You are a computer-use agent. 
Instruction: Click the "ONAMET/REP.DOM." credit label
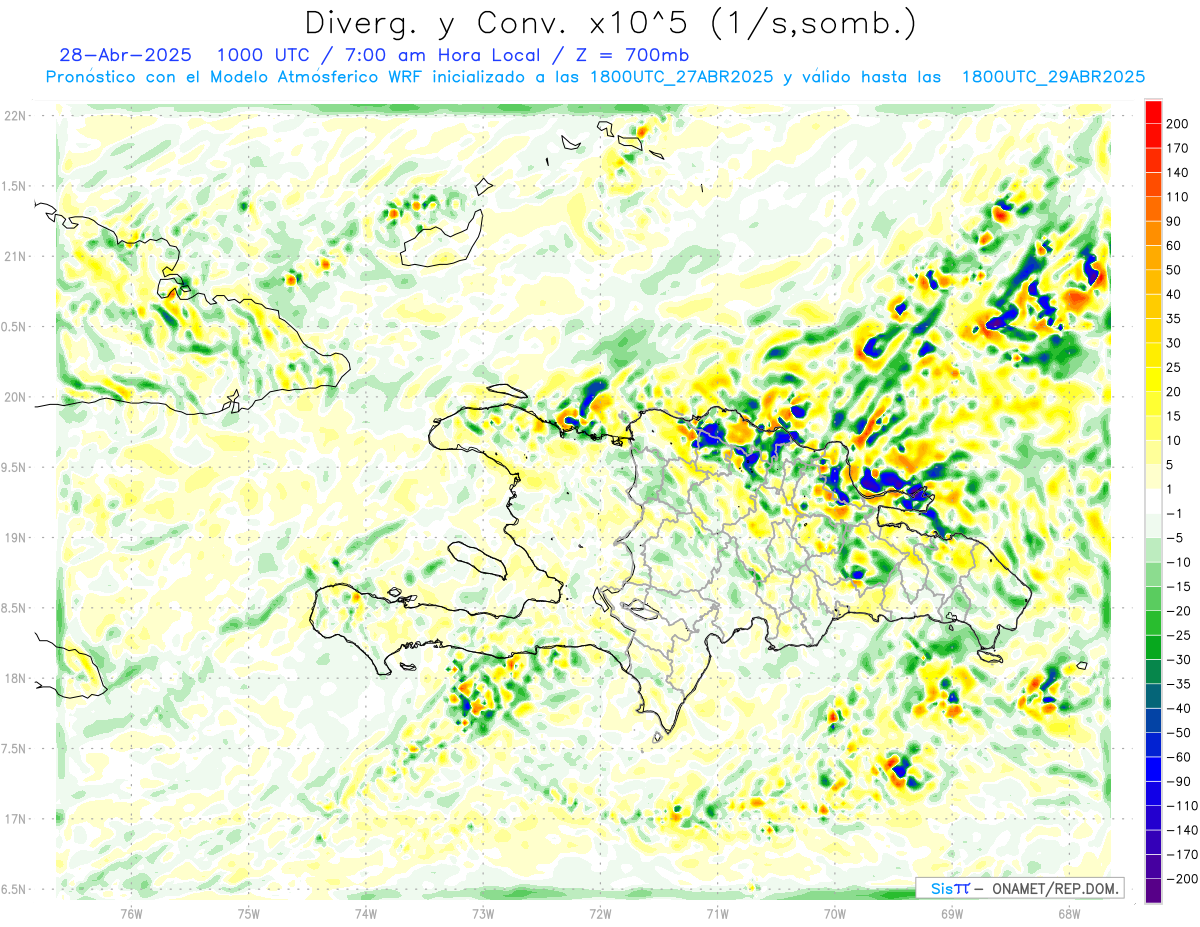tap(1053, 888)
